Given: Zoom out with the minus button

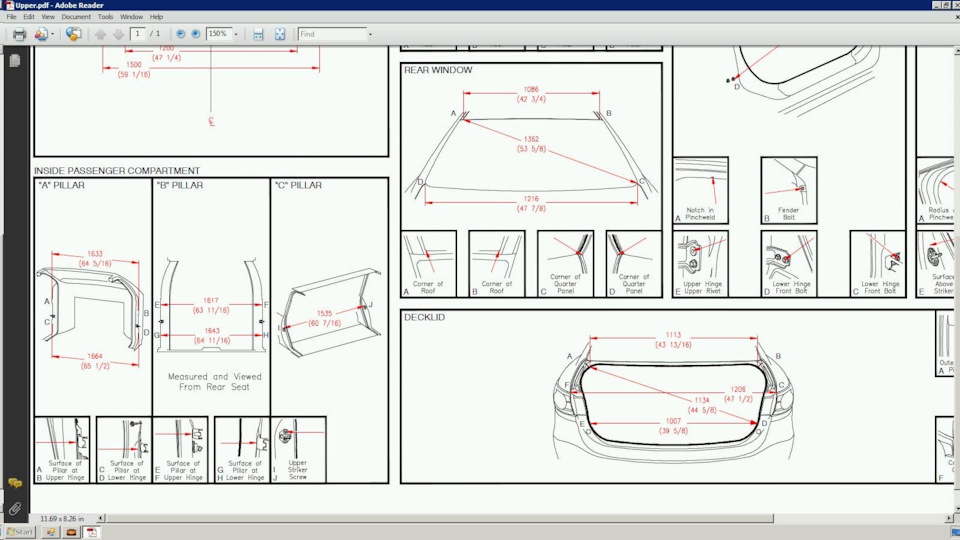Looking at the screenshot, I should pos(181,34).
